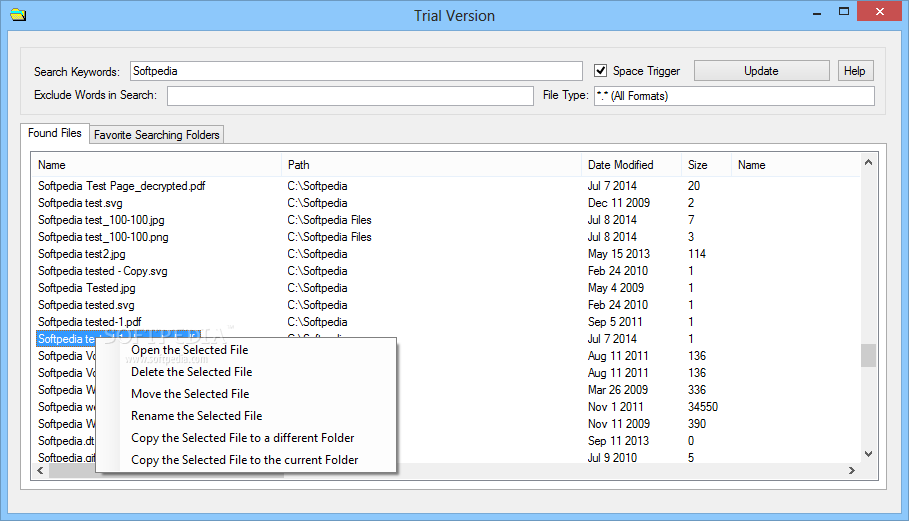The height and width of the screenshot is (521, 909).
Task: Click date Nov 11 2009
Action: pyautogui.click(x=619, y=424)
